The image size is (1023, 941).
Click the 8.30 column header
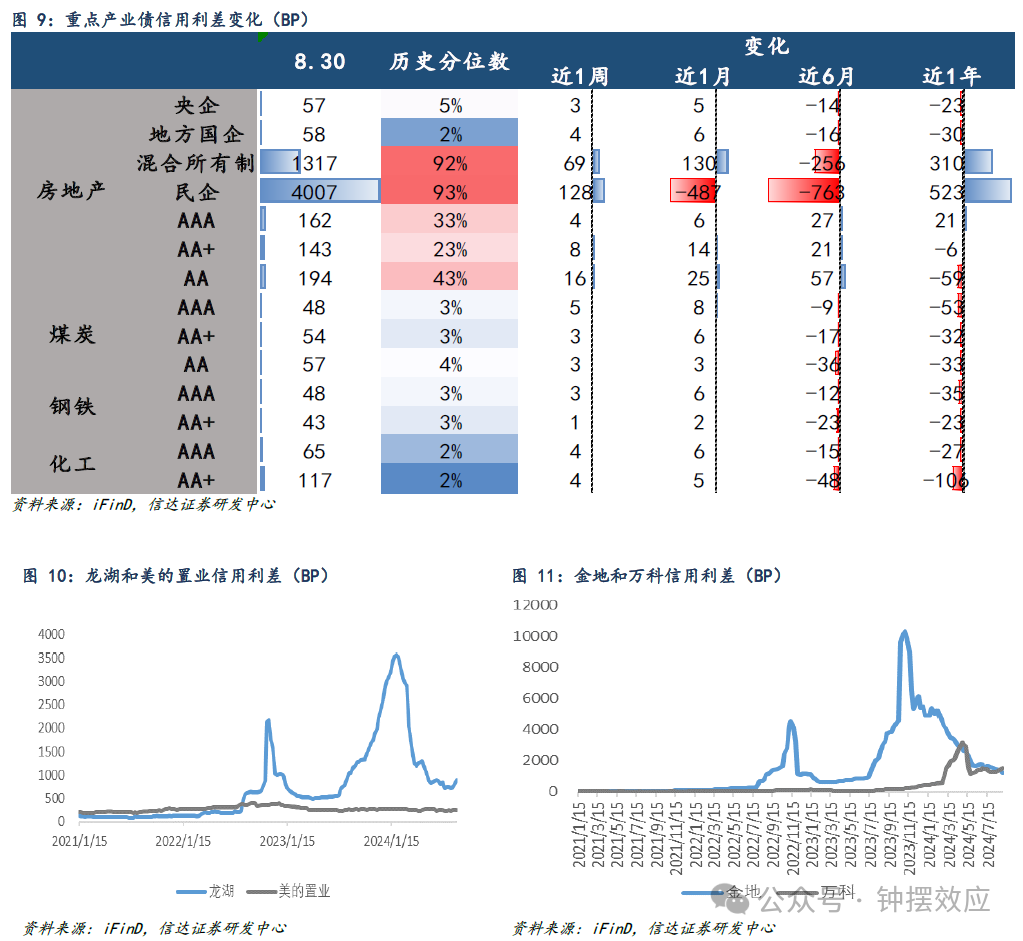tap(319, 61)
